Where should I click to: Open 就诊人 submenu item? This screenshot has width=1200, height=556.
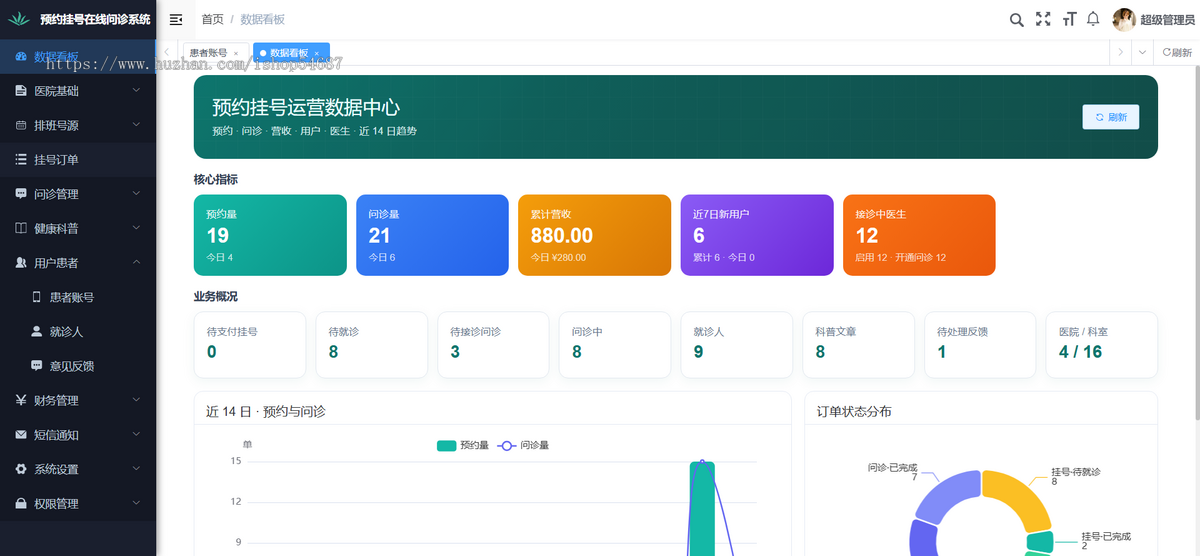78,331
